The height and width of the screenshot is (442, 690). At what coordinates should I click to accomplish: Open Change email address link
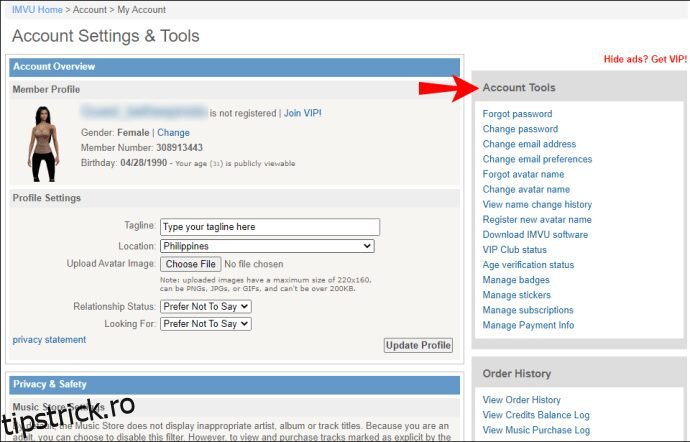click(x=529, y=144)
